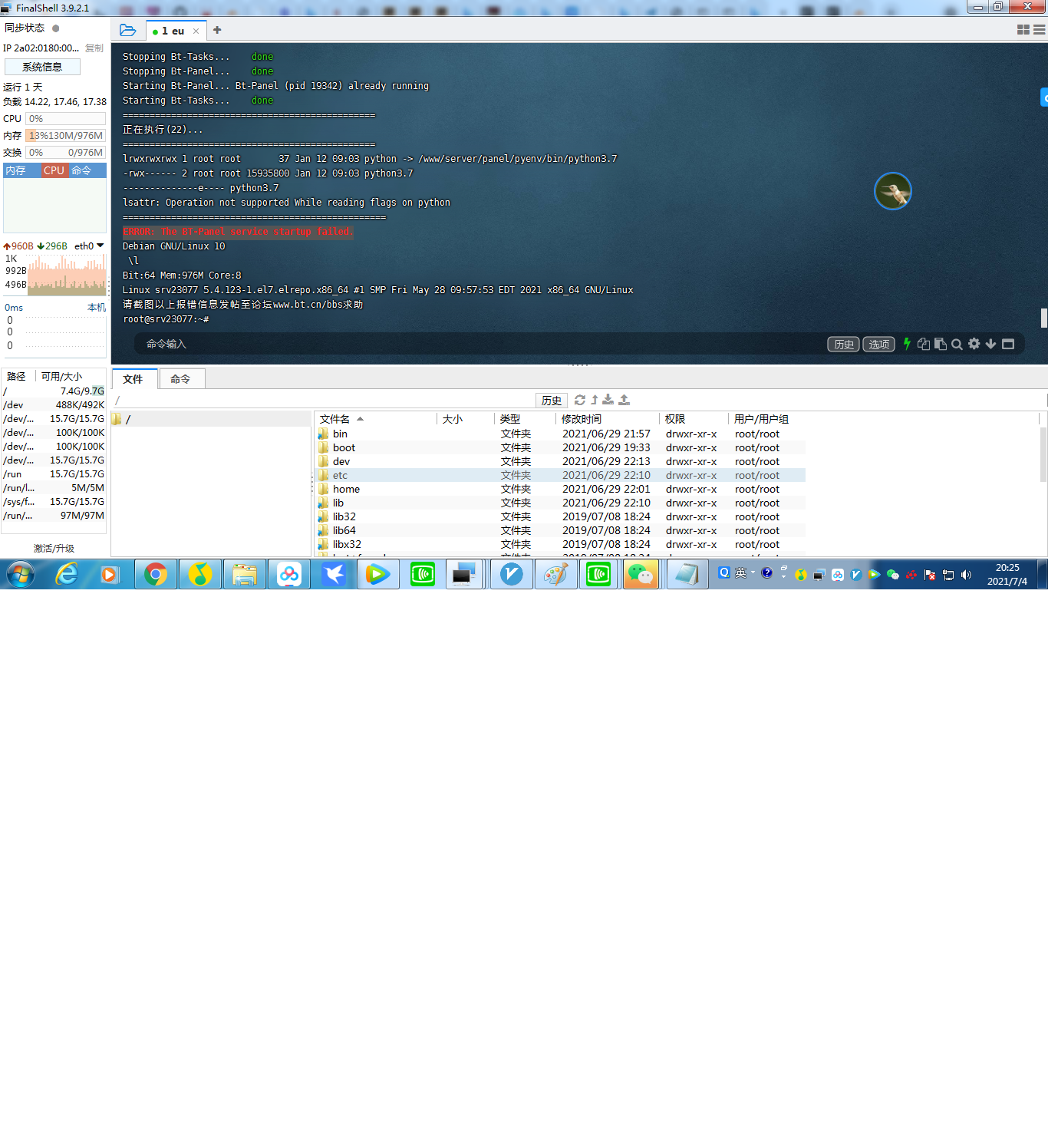Viewport: 1048px width, 1148px height.
Task: Open the grid layout view icon
Action: 1023,30
